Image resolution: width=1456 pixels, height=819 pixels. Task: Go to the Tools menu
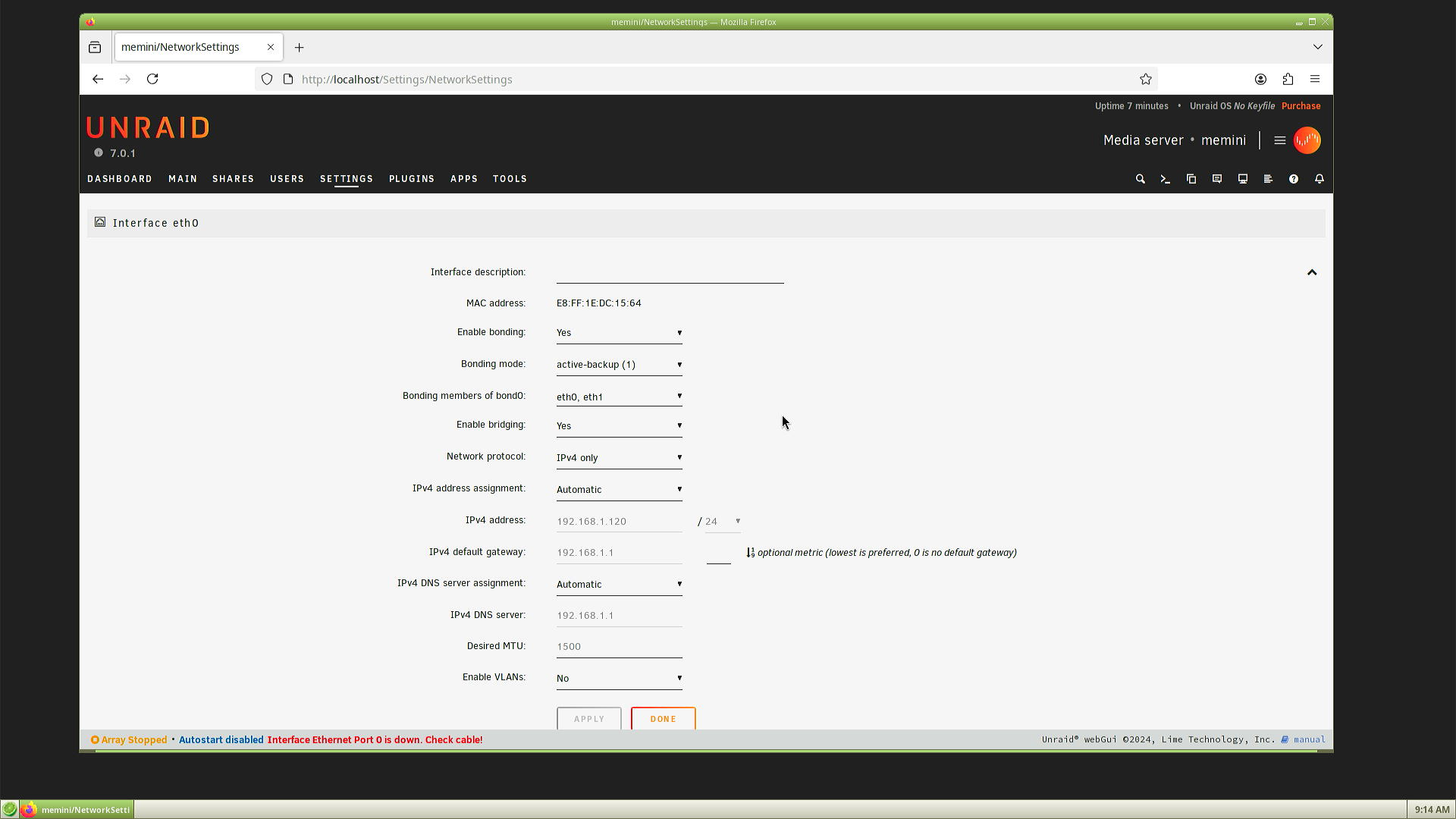point(510,179)
